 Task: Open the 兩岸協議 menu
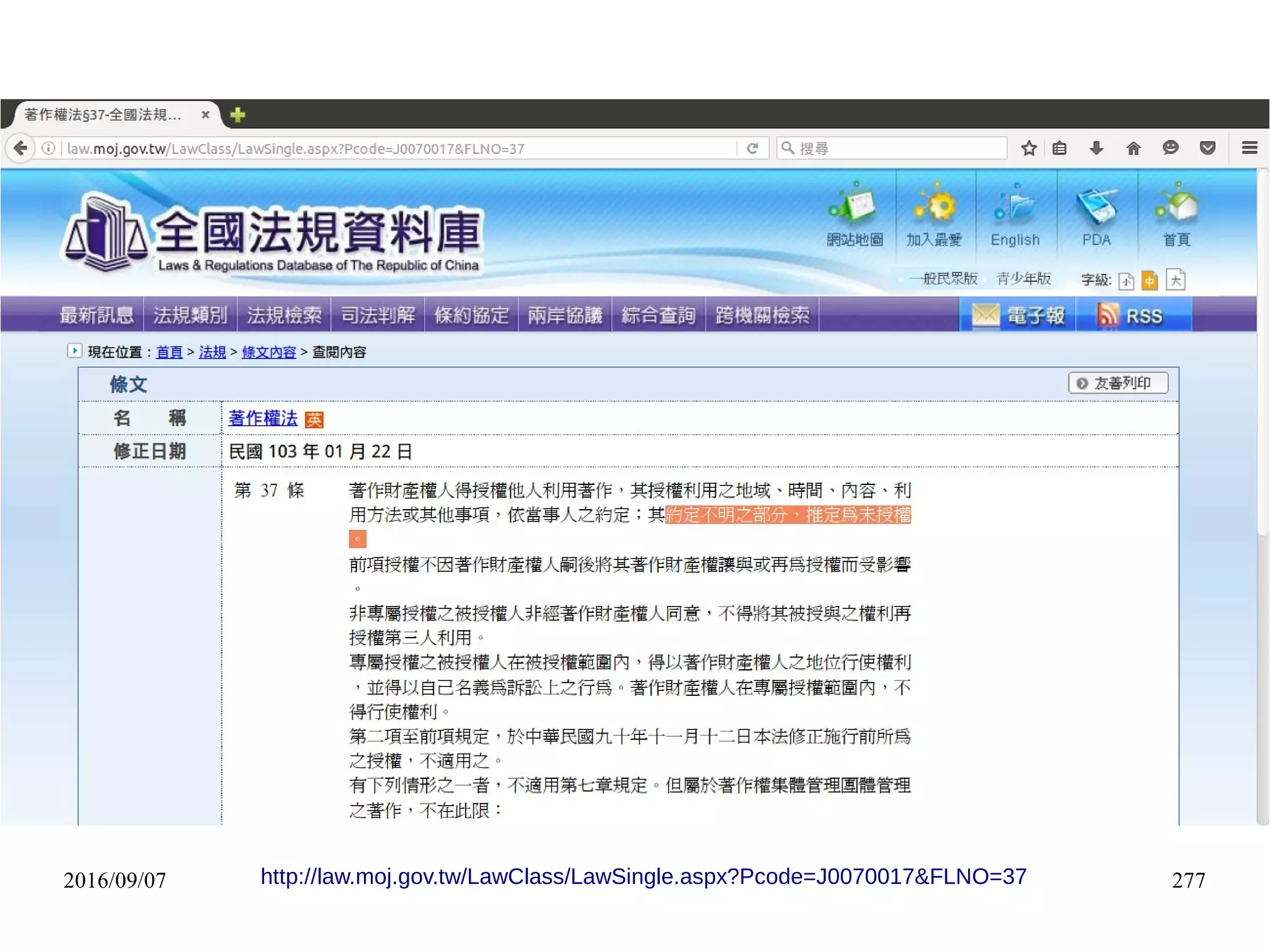(565, 315)
